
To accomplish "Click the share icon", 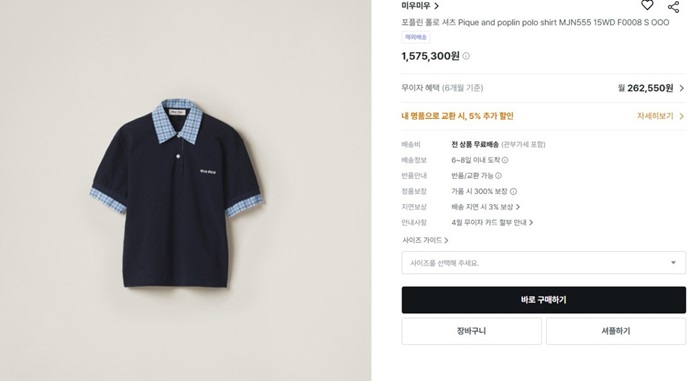I will click(673, 7).
